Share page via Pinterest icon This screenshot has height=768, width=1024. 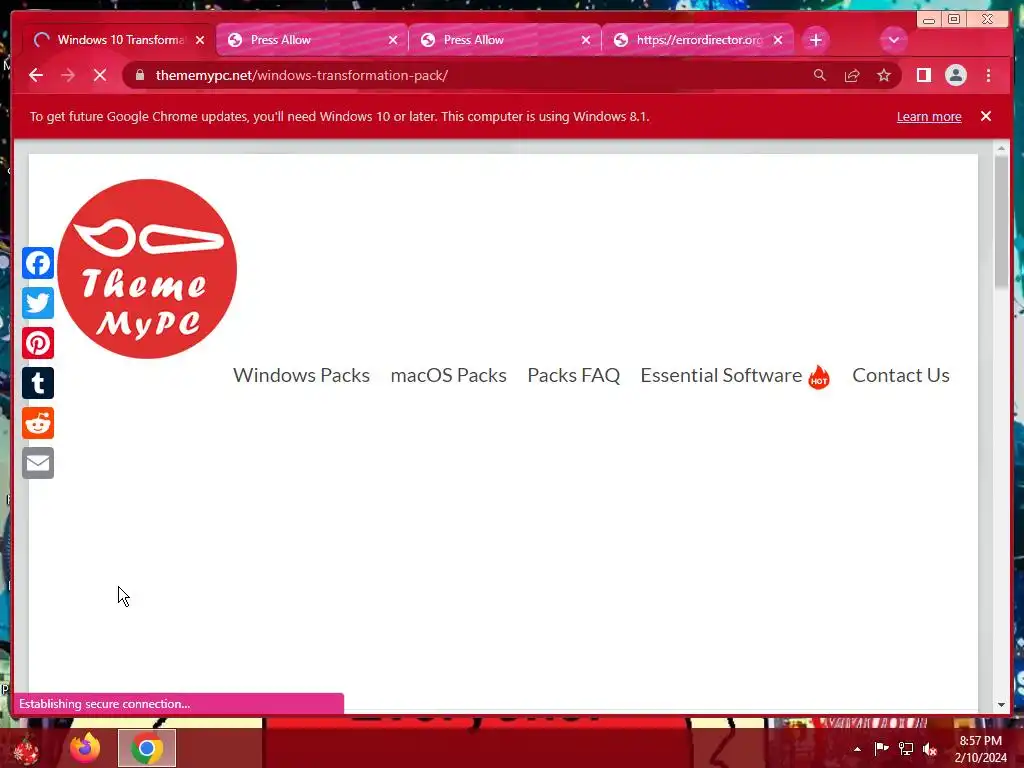[x=38, y=343]
